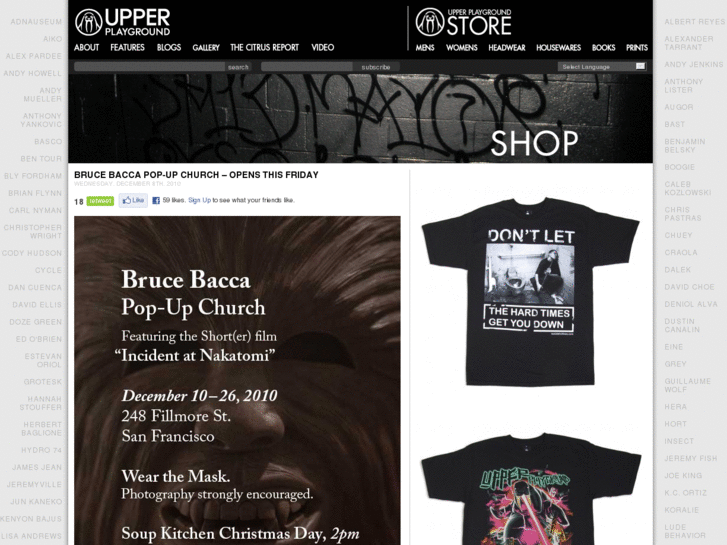Click the Facebook Like thumbs-up button
Viewport: 727px width, 545px height.
(133, 200)
